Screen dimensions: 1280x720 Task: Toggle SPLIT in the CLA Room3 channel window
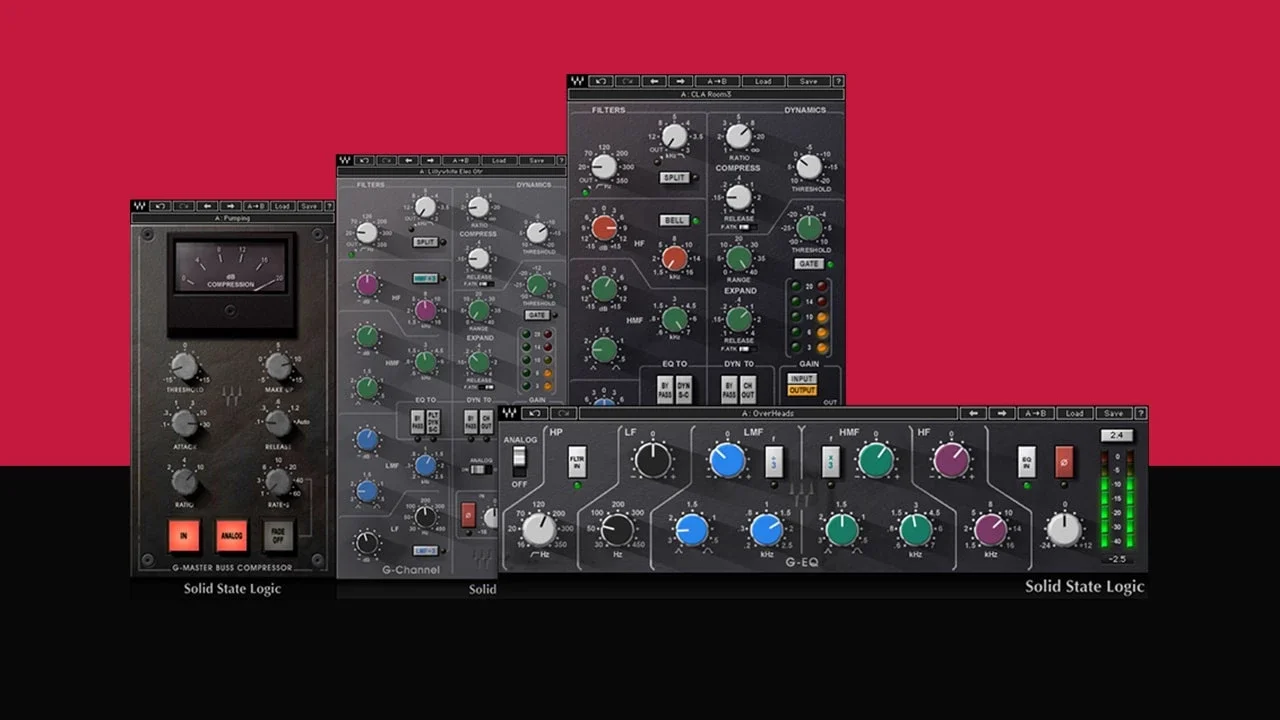(673, 177)
